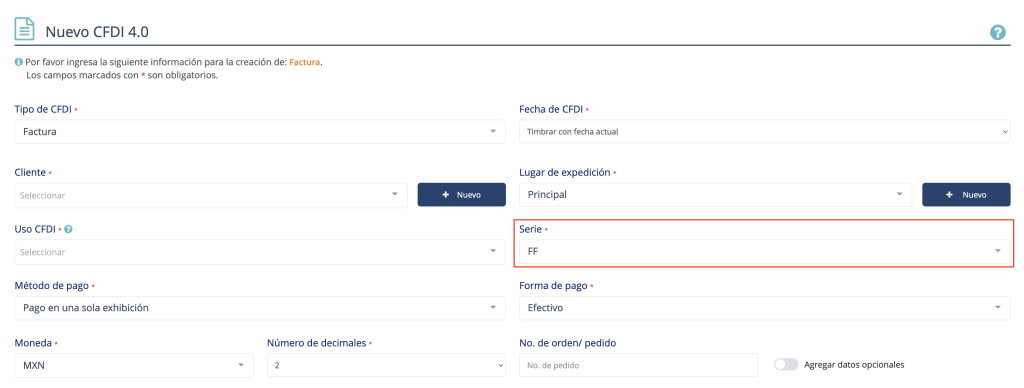Add a new client with Nuevo button
This screenshot has height=388, width=1024.
click(462, 195)
